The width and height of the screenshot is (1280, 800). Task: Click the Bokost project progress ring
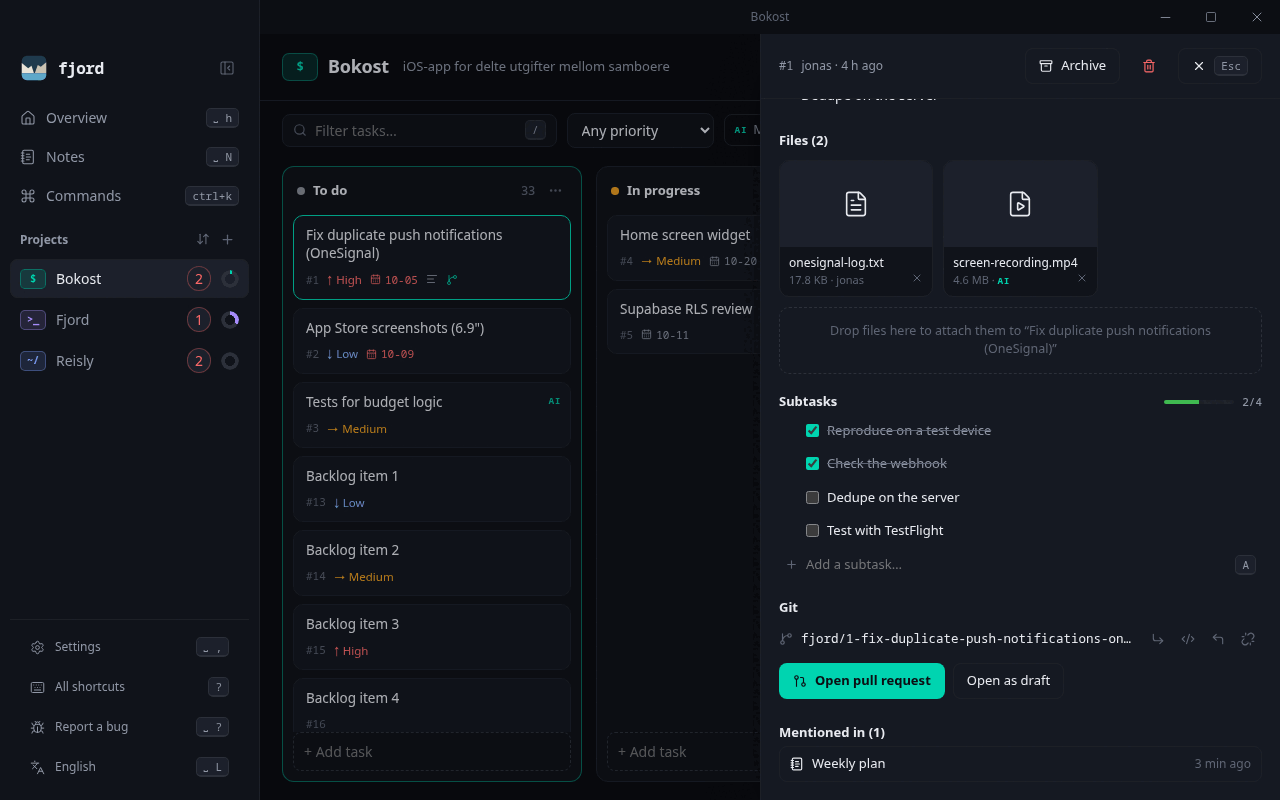coord(230,279)
